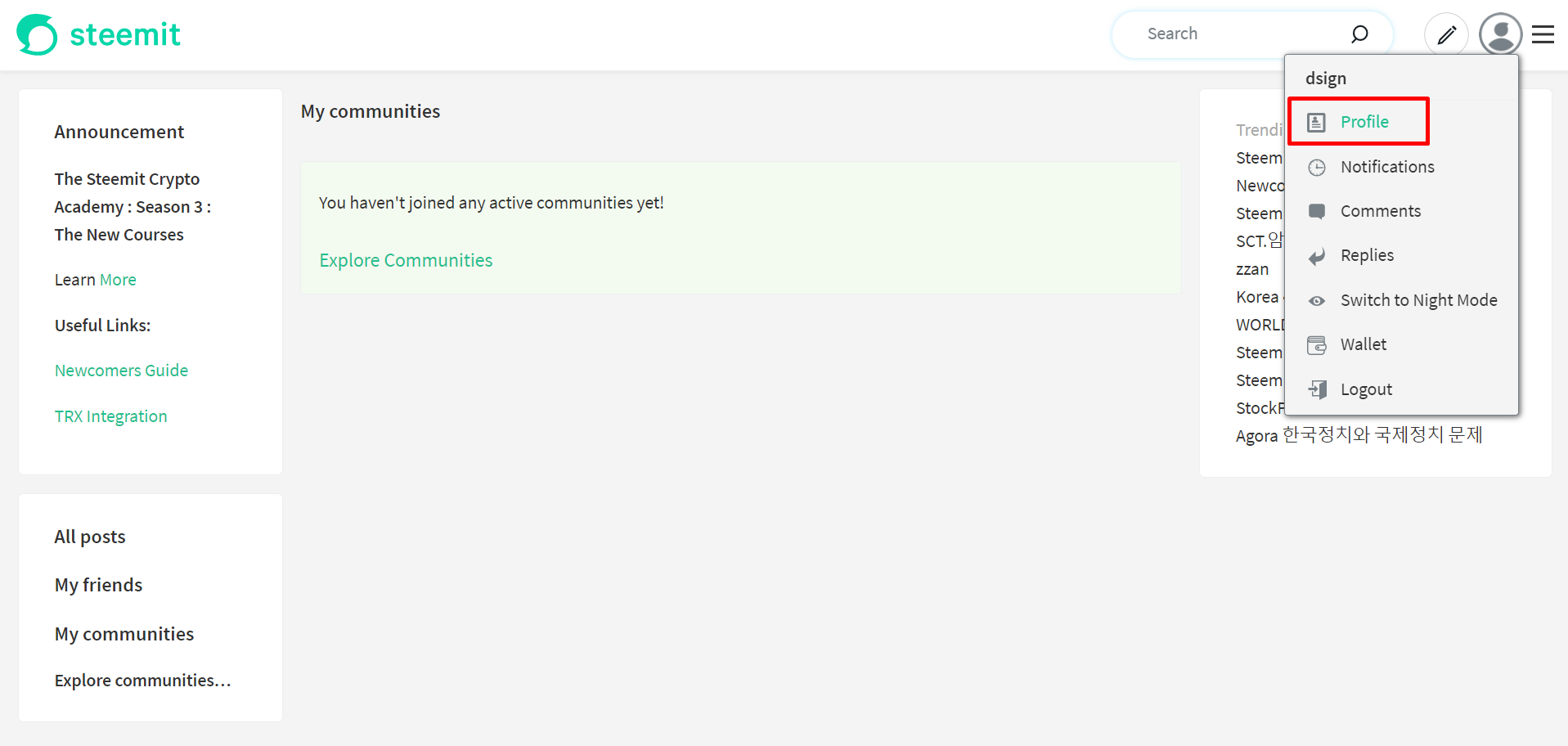Click the Comments speech bubble icon
The image size is (1568, 746).
(x=1316, y=212)
